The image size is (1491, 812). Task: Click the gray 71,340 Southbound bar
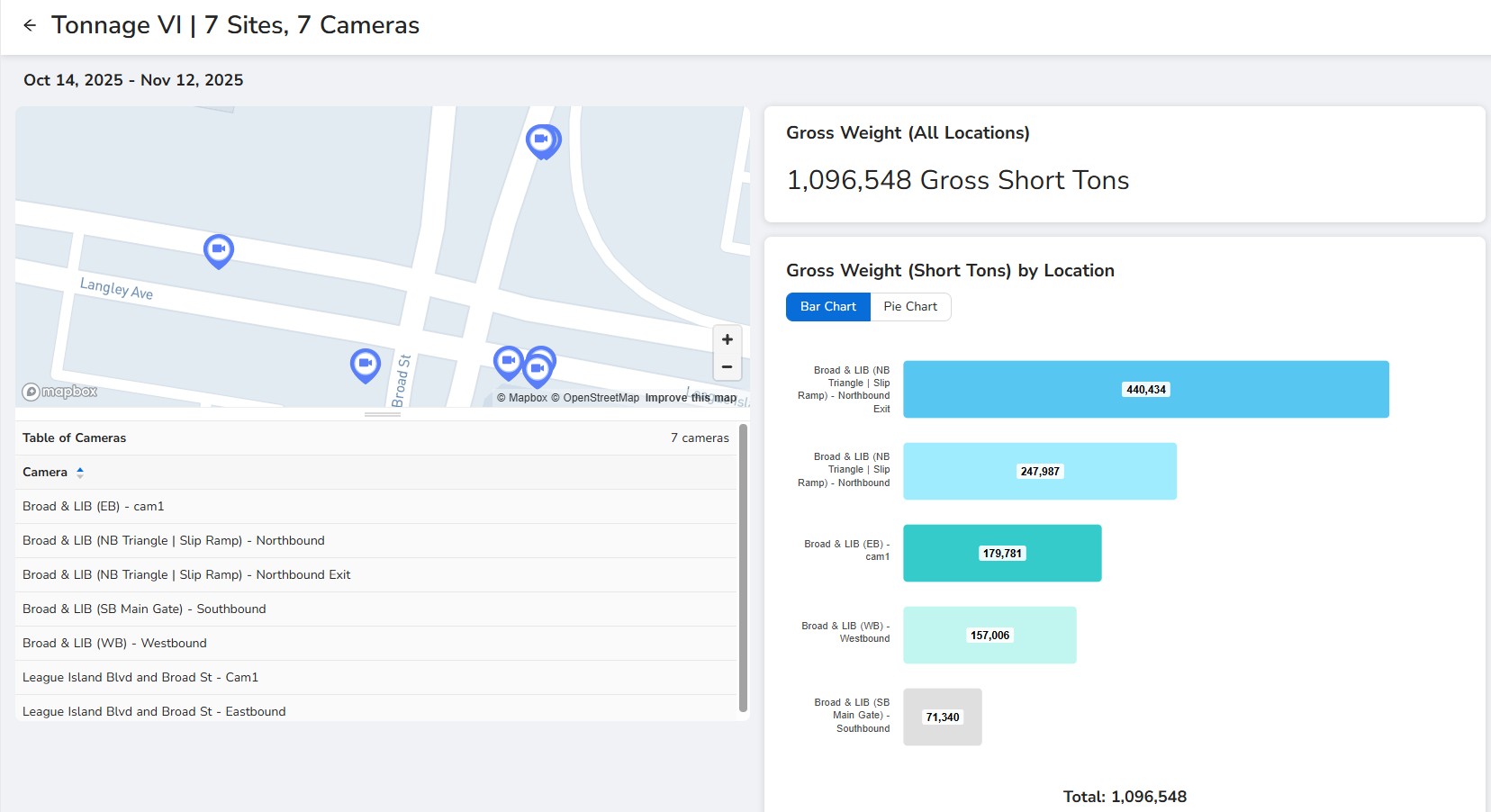pos(942,717)
